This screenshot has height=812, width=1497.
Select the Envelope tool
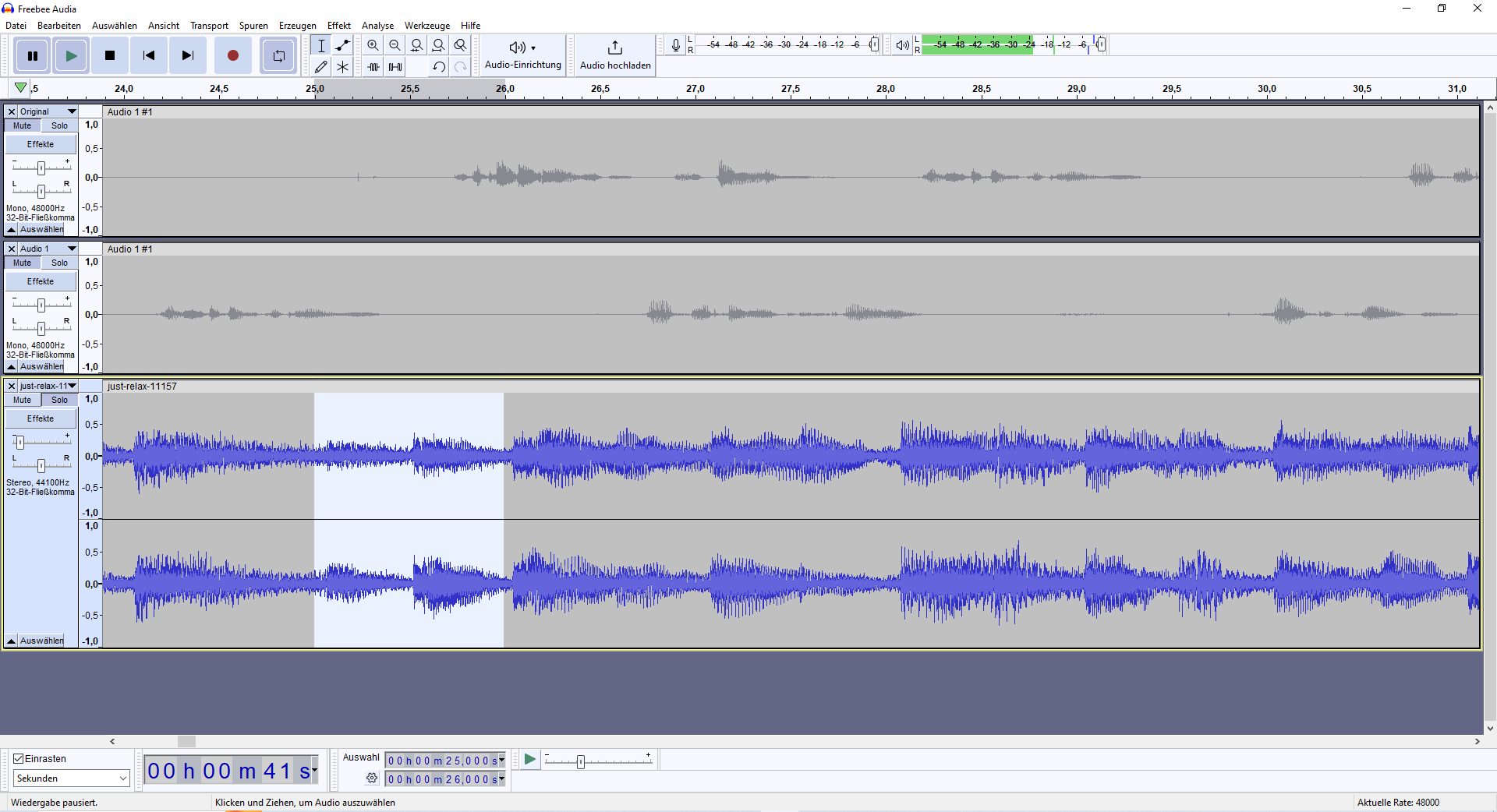coord(342,45)
